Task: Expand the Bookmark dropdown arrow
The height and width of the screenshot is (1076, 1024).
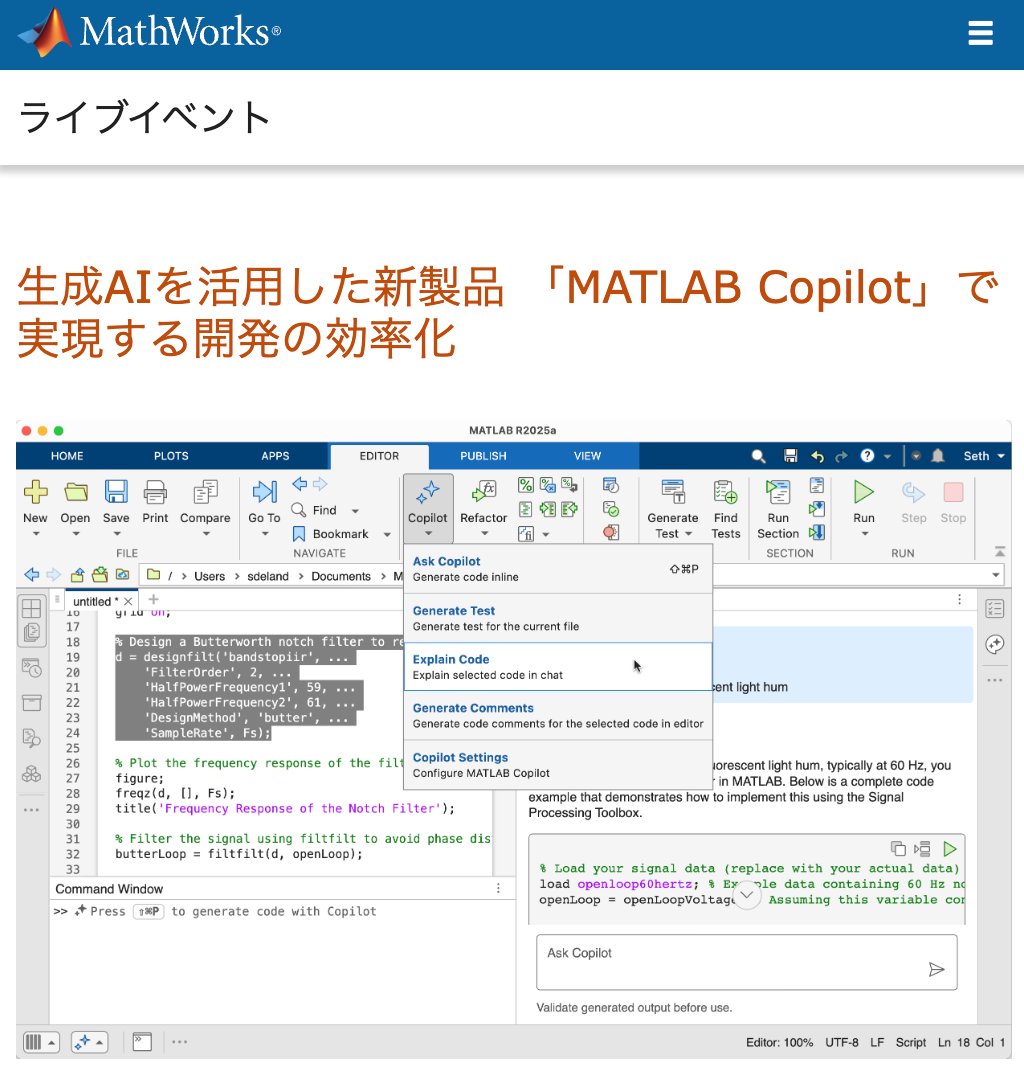Action: click(387, 535)
